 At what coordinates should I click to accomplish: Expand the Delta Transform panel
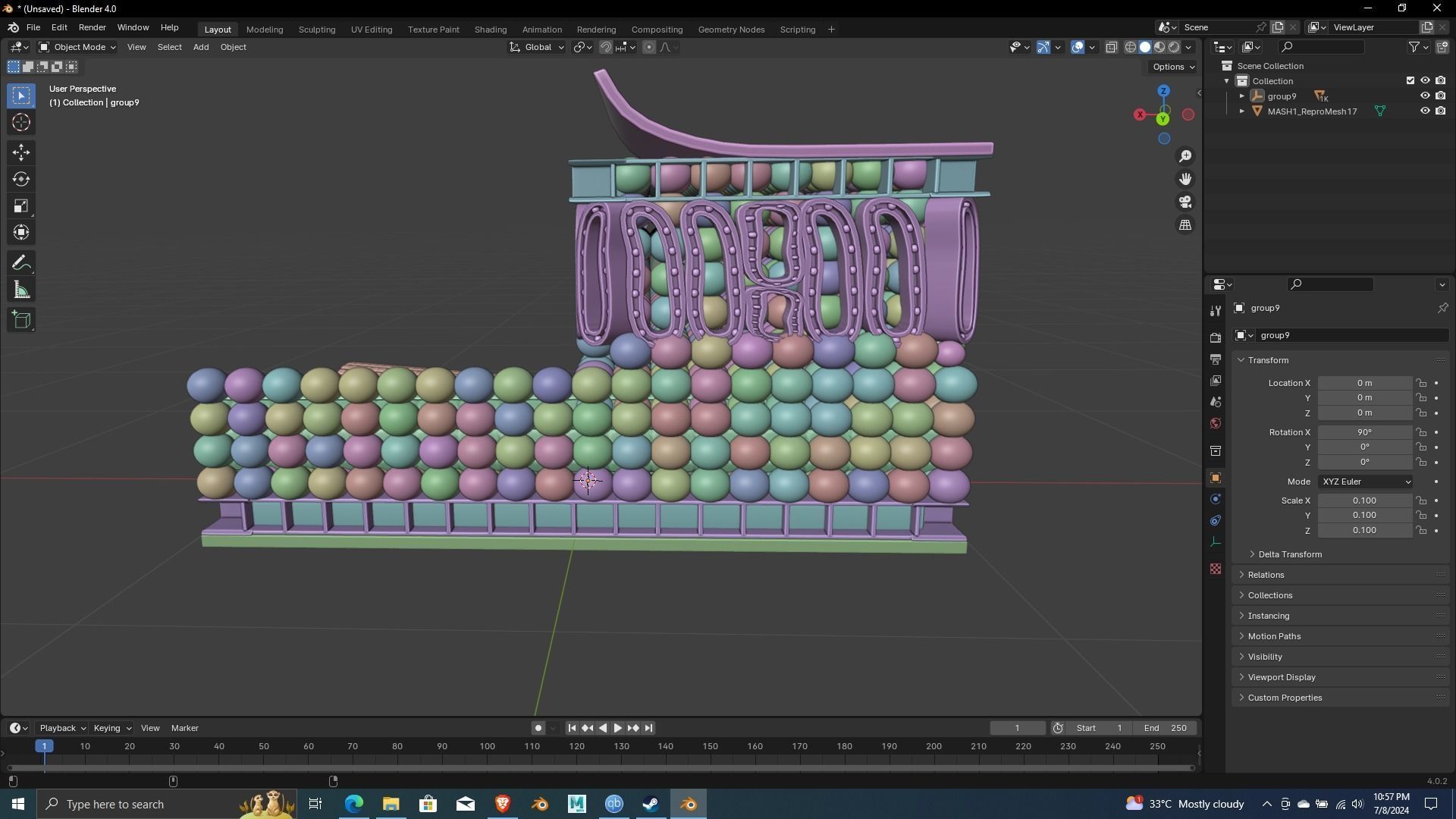point(1289,554)
